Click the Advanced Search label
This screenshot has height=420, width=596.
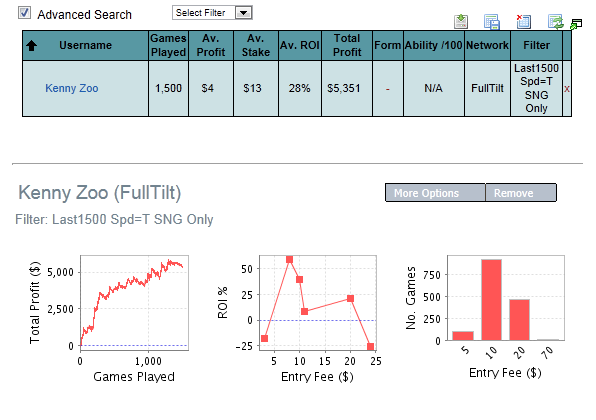[84, 14]
